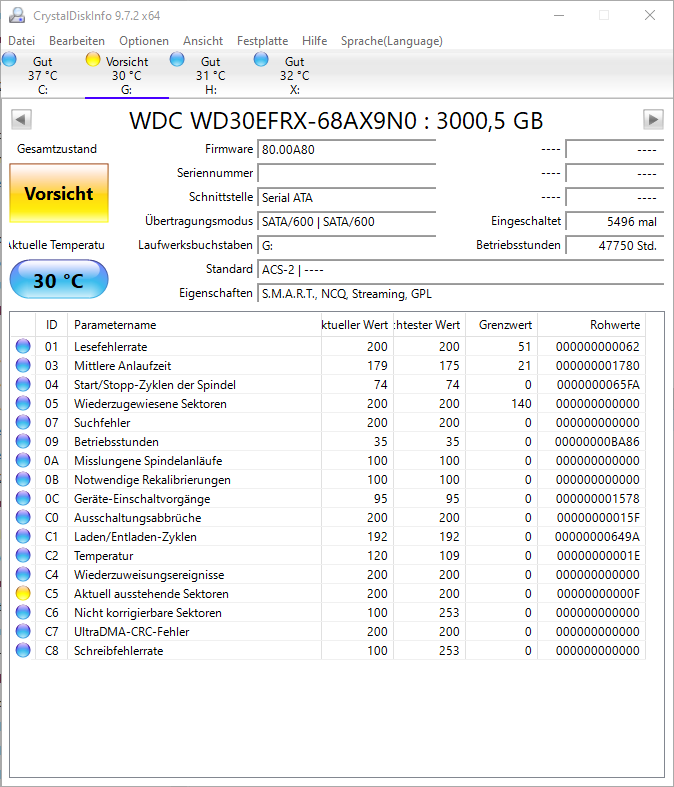This screenshot has height=787, width=674.
Task: Click status orb for Mittlere Anlaufzeit row
Action: tap(23, 365)
